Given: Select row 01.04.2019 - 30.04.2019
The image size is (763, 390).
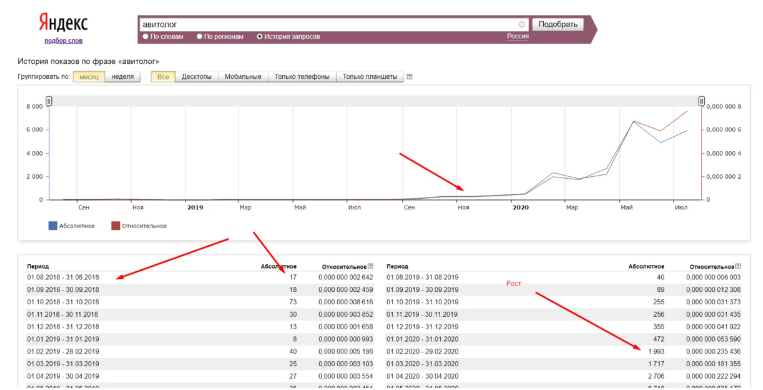Looking at the screenshot, I should point(200,376).
